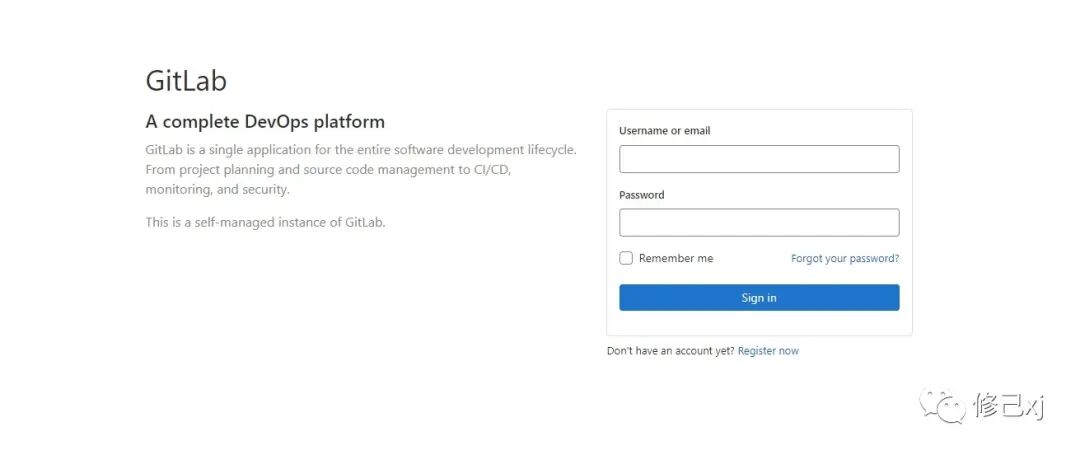Open the Forgot your password link
The width and height of the screenshot is (1080, 455).
845,259
